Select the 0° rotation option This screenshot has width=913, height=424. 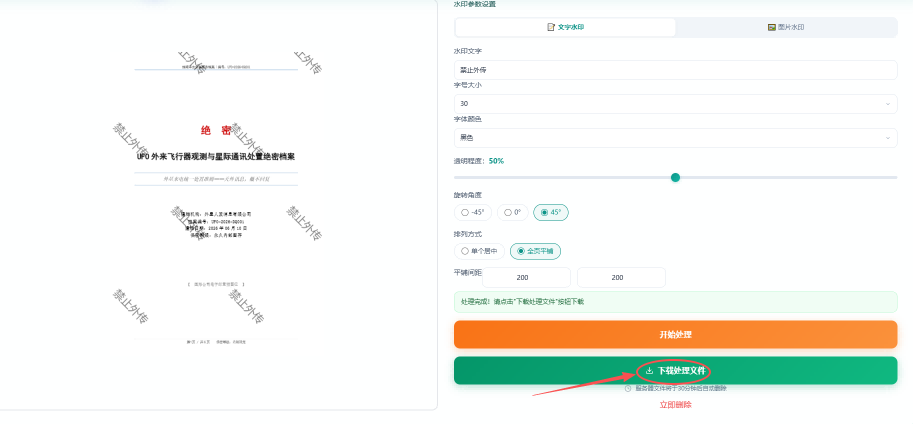coord(512,213)
